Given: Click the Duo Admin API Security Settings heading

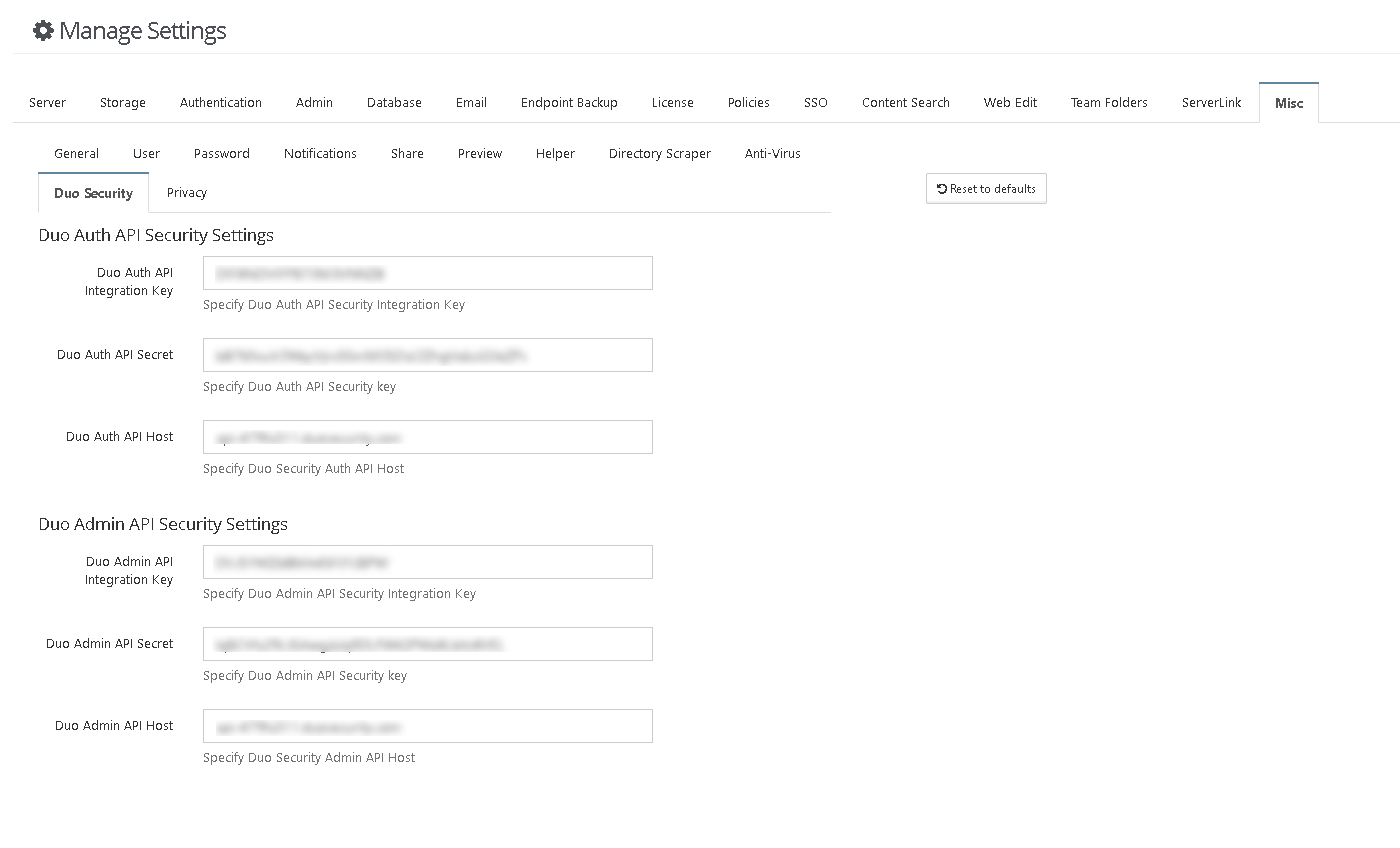Looking at the screenshot, I should [x=163, y=525].
